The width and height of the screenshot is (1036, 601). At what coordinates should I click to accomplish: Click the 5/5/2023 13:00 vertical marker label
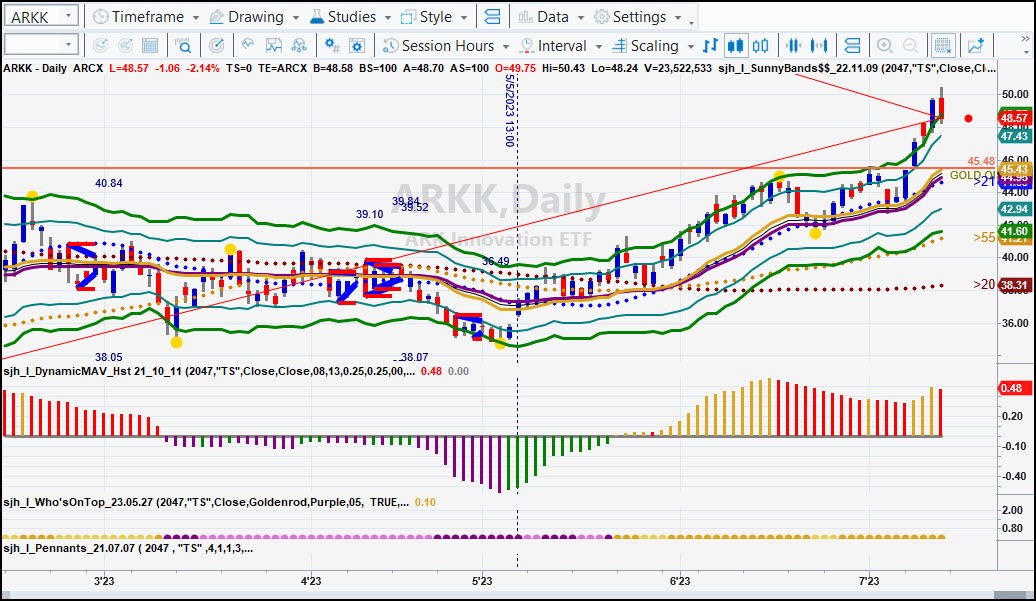(x=509, y=110)
